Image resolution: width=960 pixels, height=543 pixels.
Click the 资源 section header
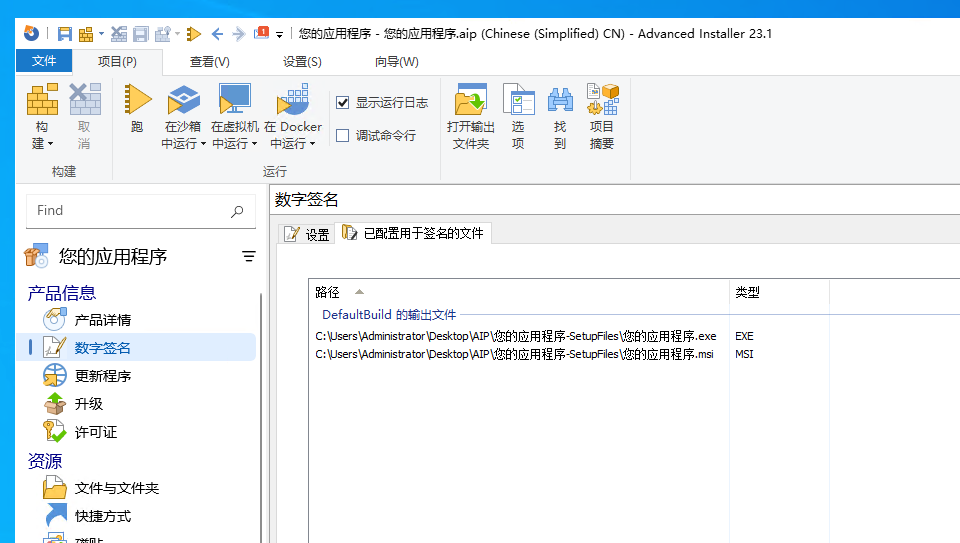[45, 461]
